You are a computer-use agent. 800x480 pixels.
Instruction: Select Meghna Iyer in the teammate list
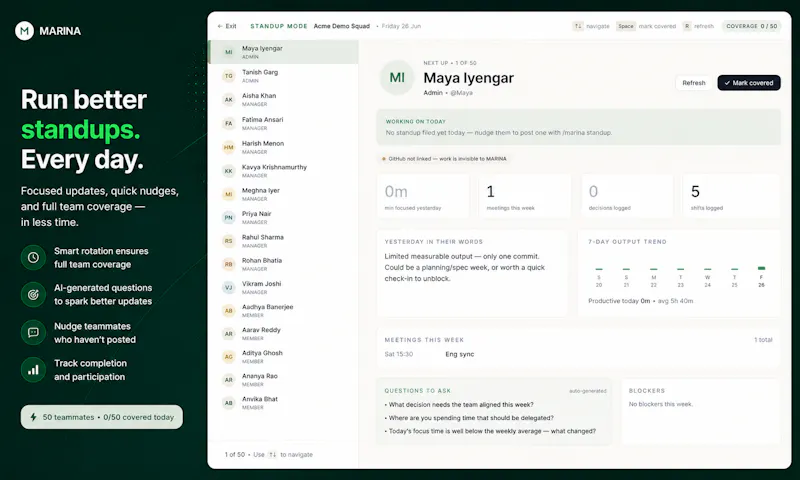tap(283, 194)
